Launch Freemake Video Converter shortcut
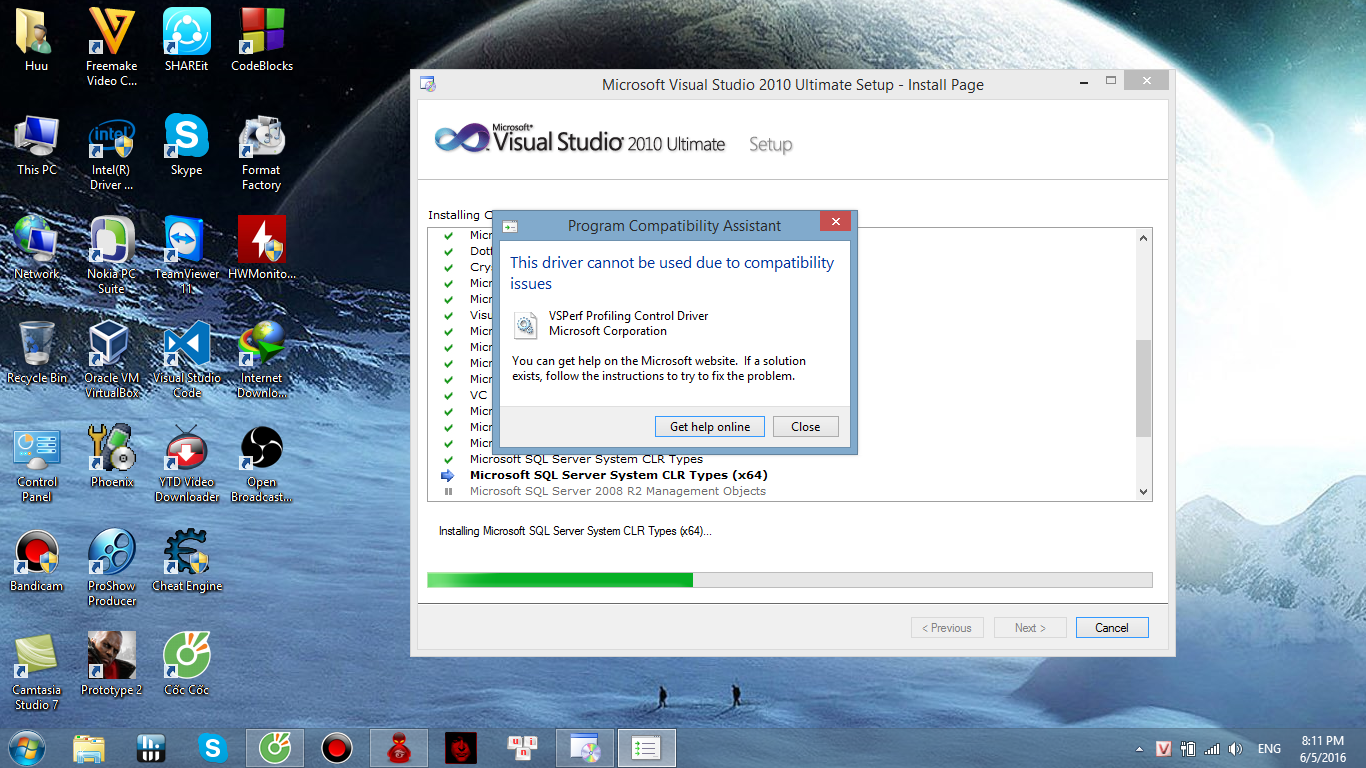 111,47
